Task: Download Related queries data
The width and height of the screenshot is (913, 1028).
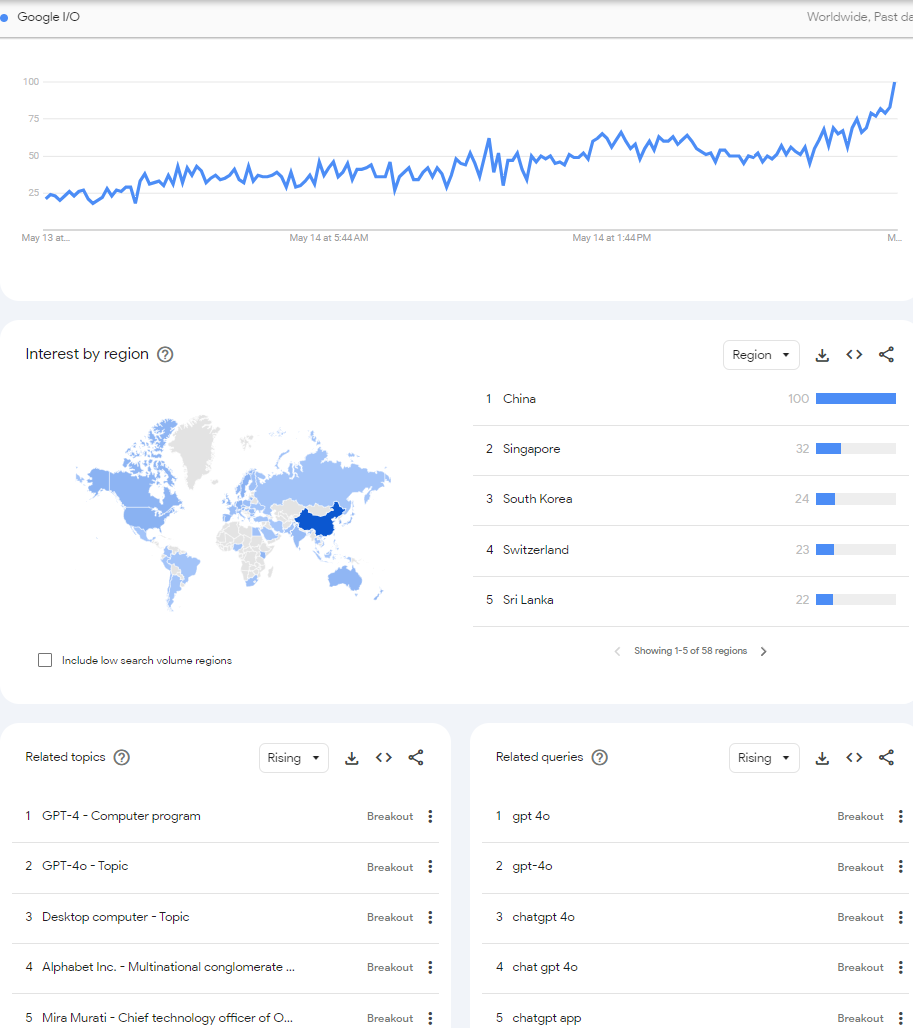Action: click(822, 758)
